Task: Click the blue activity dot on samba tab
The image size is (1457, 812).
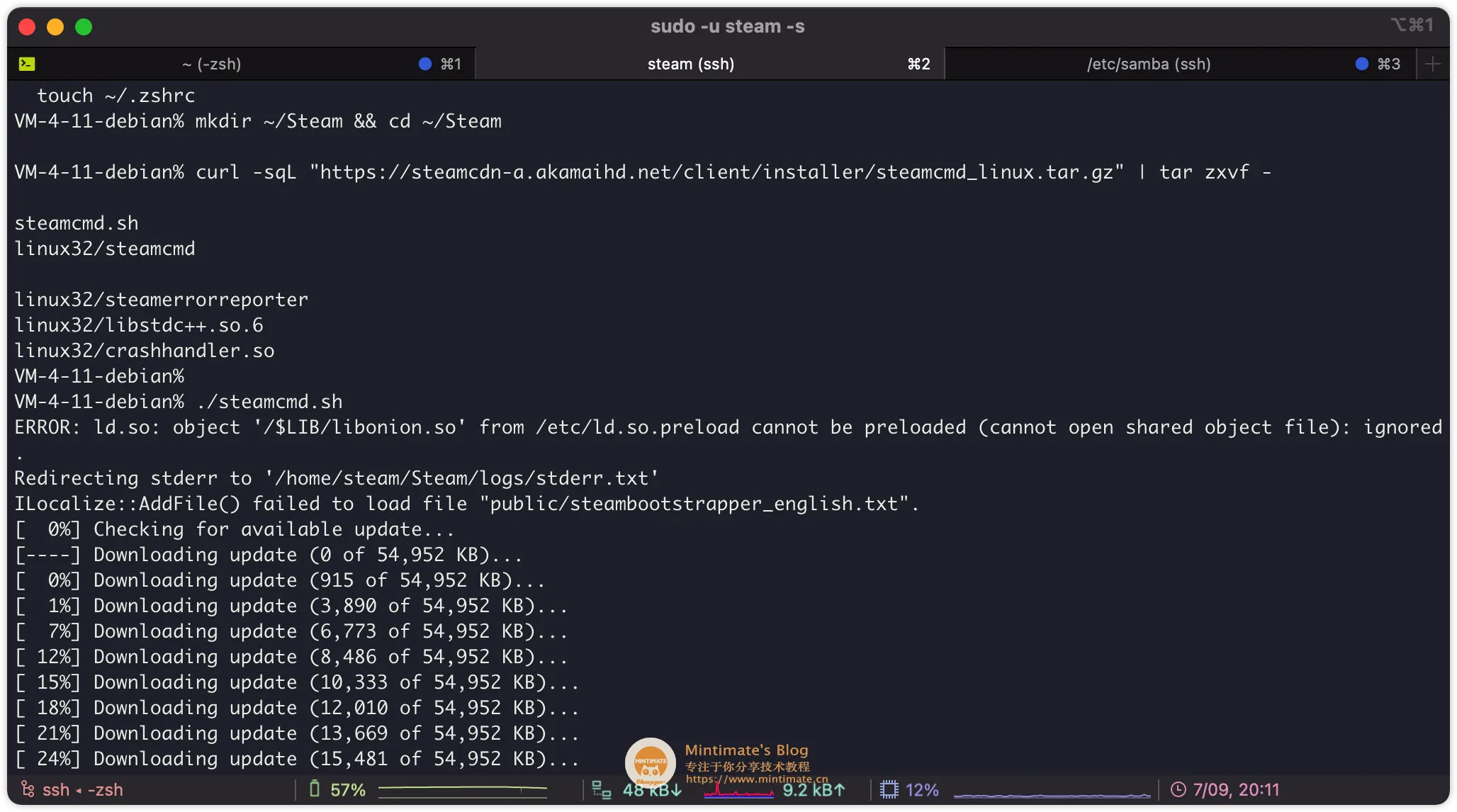Action: click(1361, 64)
